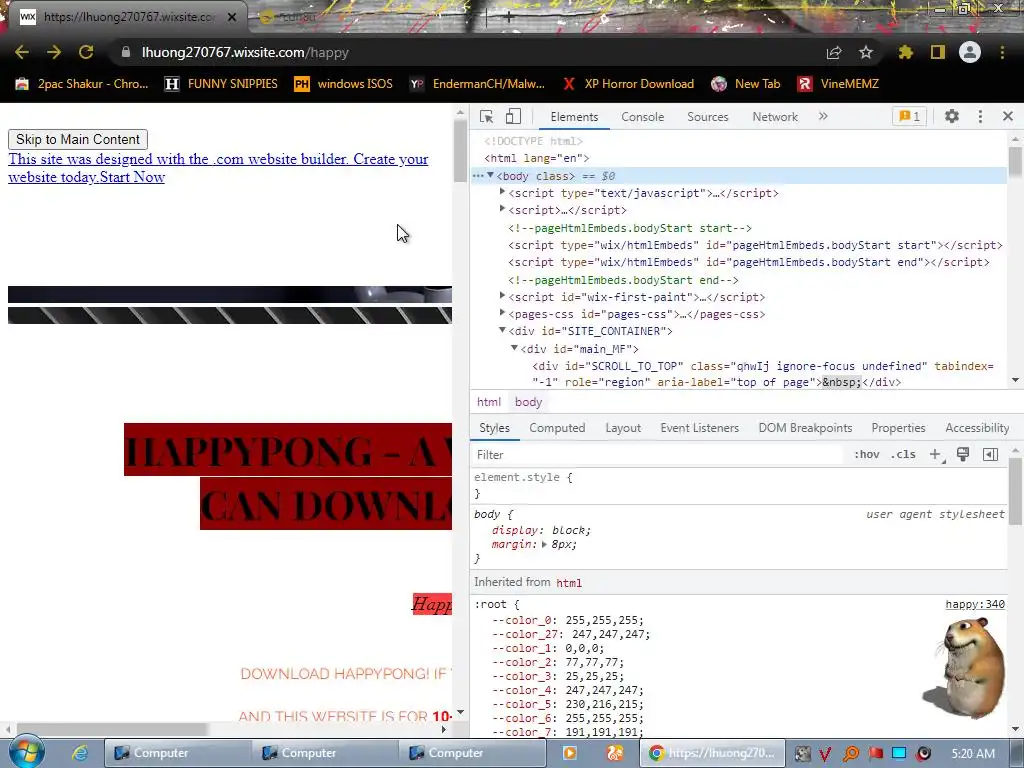The height and width of the screenshot is (768, 1024).
Task: Open the DevTools customize three-dot menu
Action: (x=980, y=116)
